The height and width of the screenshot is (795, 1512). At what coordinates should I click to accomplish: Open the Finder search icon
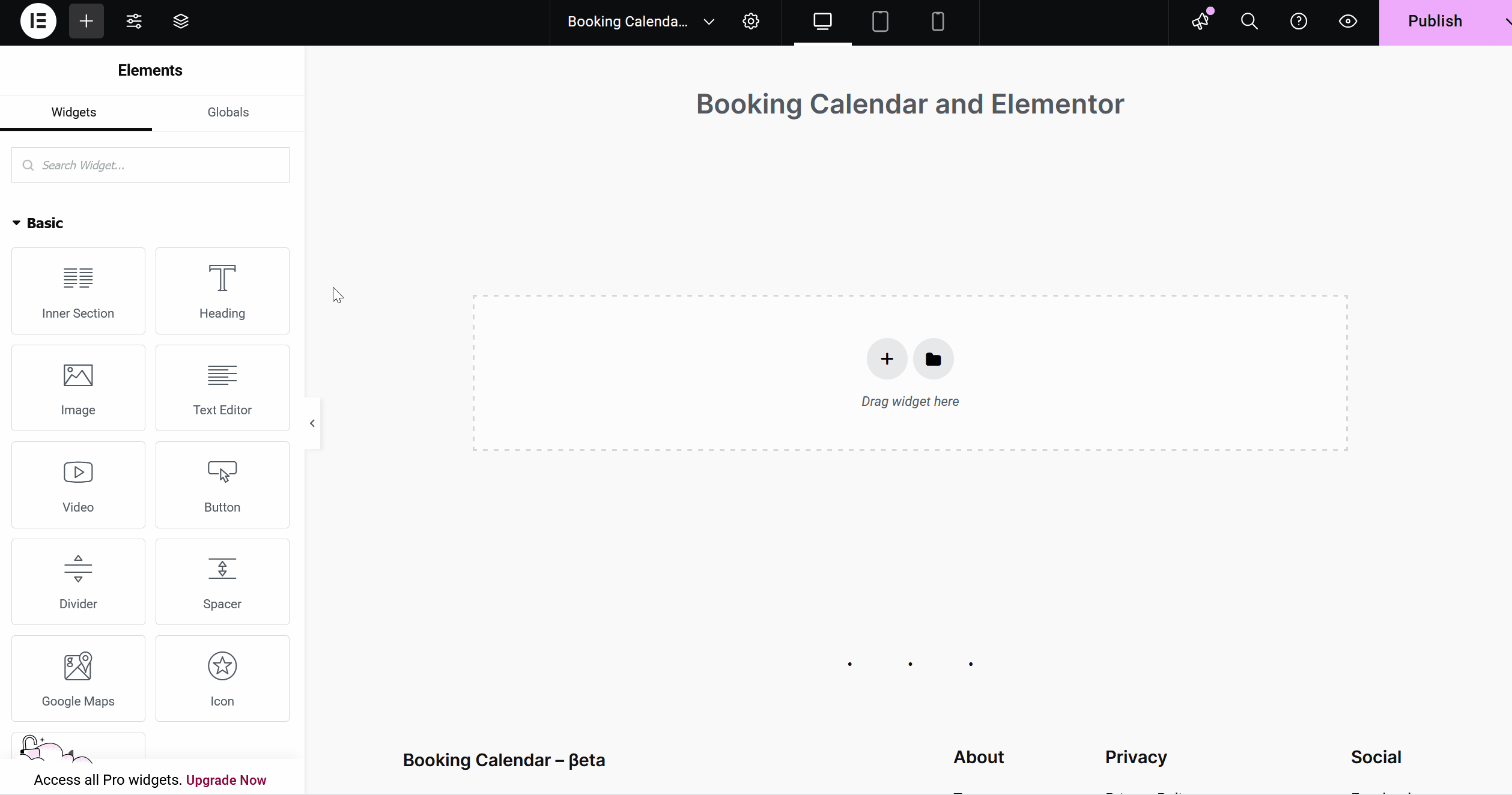coord(1249,21)
